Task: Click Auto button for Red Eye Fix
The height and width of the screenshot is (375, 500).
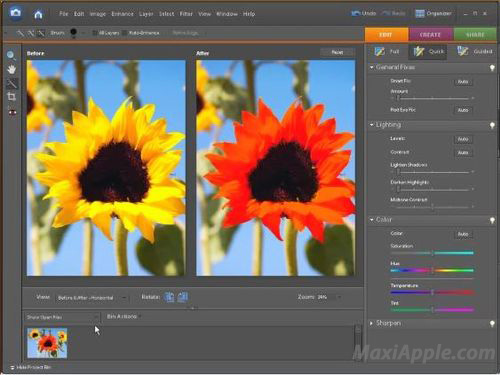Action: 463,110
